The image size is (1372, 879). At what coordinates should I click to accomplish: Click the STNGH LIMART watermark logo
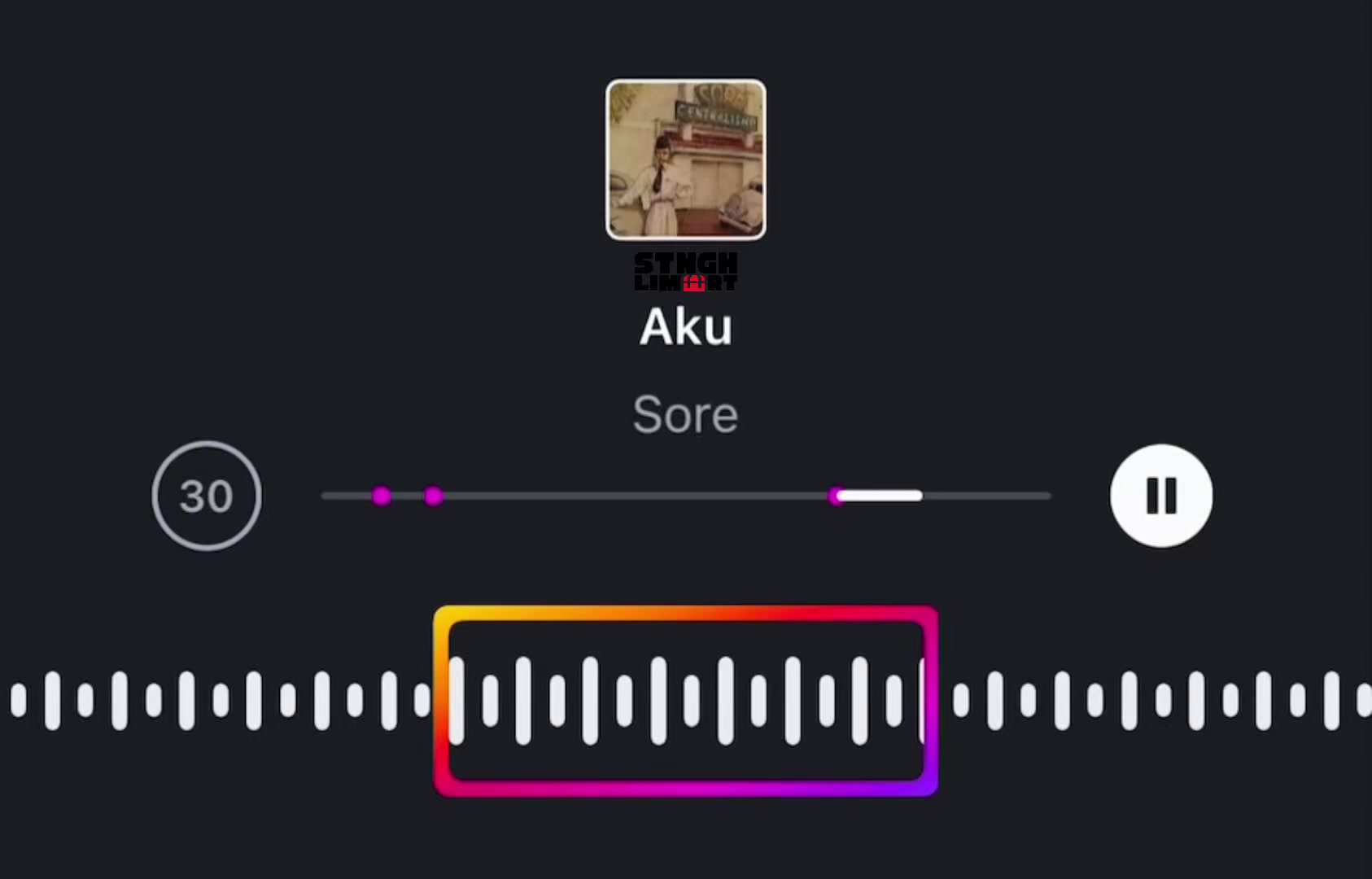pos(686,272)
